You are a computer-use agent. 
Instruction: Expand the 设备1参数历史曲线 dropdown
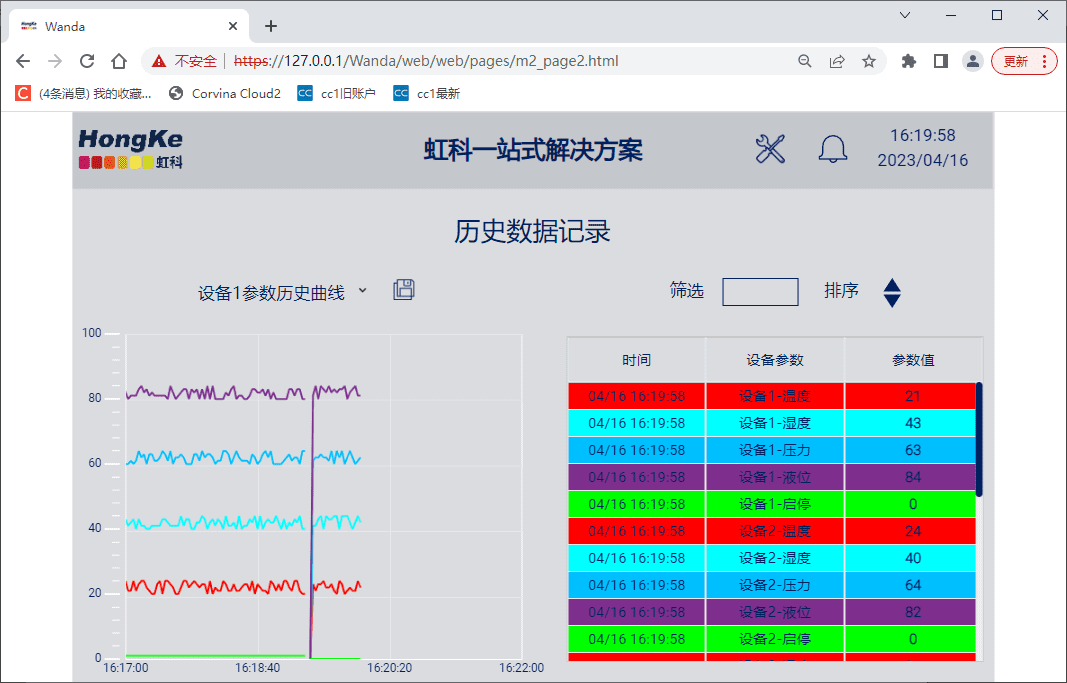pos(362,291)
